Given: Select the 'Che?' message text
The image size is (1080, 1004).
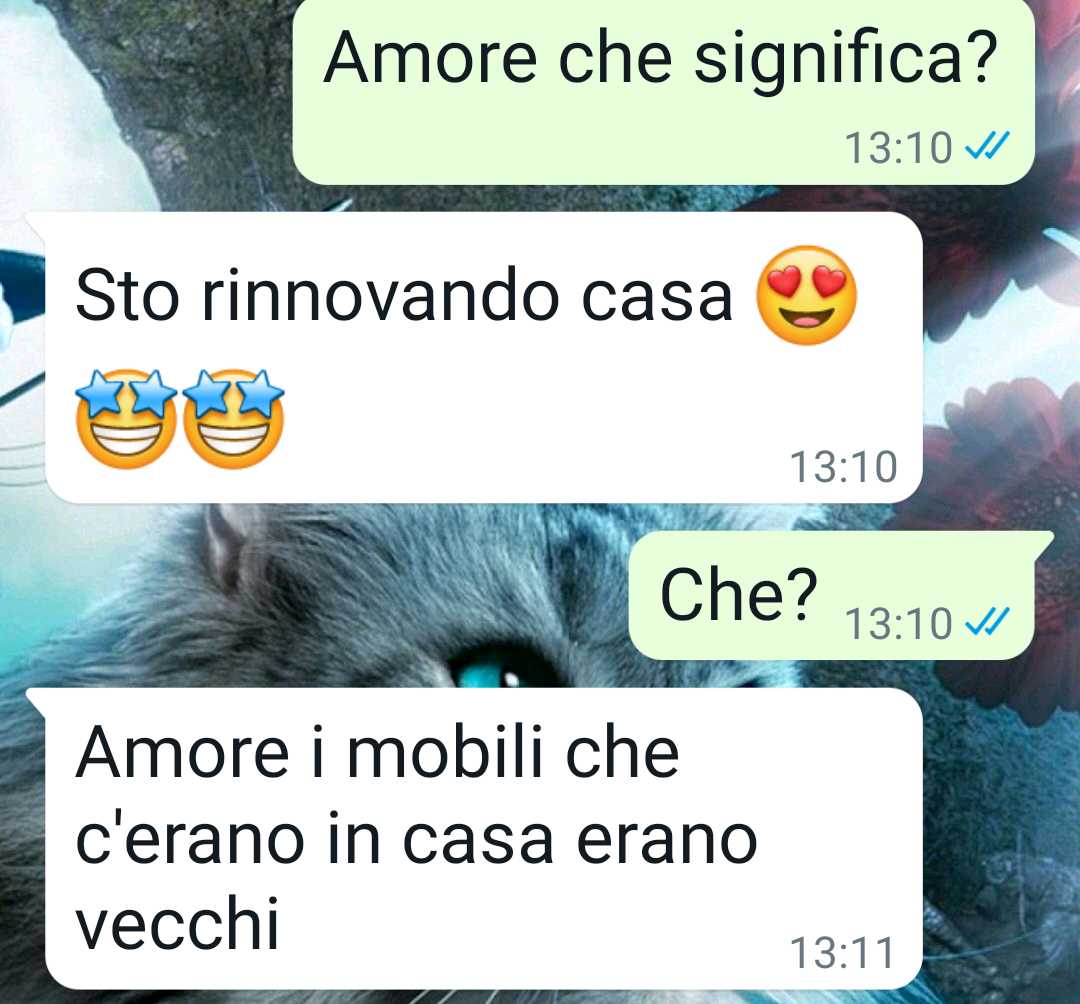Looking at the screenshot, I should (x=738, y=594).
